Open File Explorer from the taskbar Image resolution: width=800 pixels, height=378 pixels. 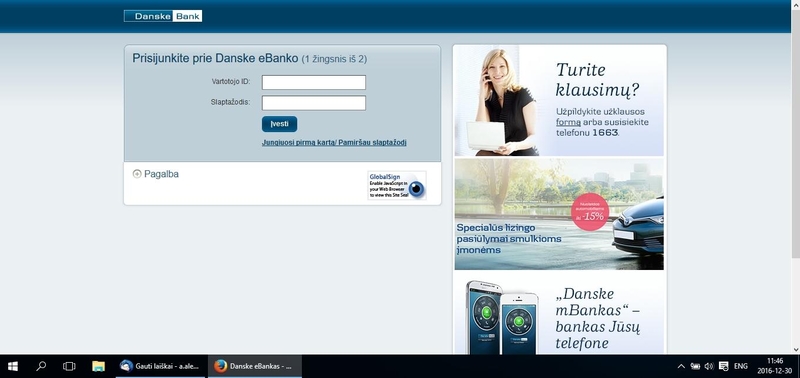(98, 366)
